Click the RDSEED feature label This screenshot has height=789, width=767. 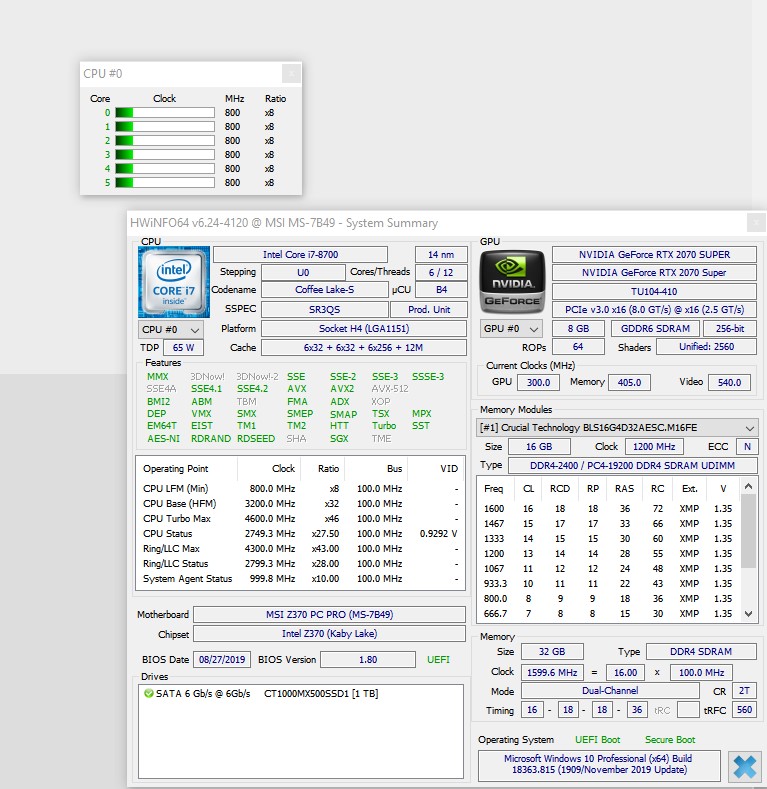pyautogui.click(x=256, y=439)
